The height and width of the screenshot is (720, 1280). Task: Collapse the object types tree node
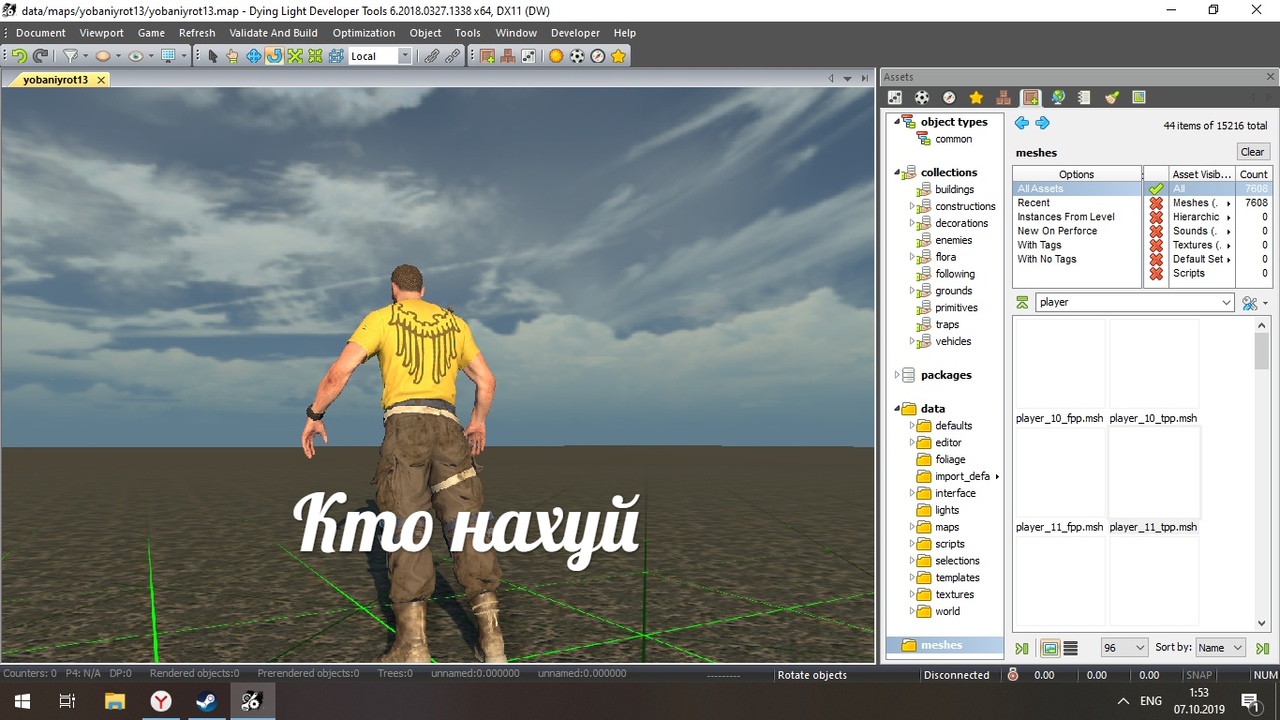coord(897,122)
